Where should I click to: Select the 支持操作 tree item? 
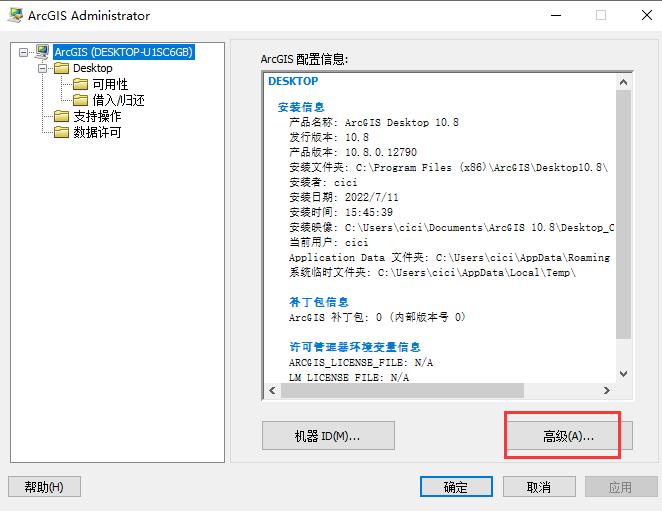click(98, 116)
